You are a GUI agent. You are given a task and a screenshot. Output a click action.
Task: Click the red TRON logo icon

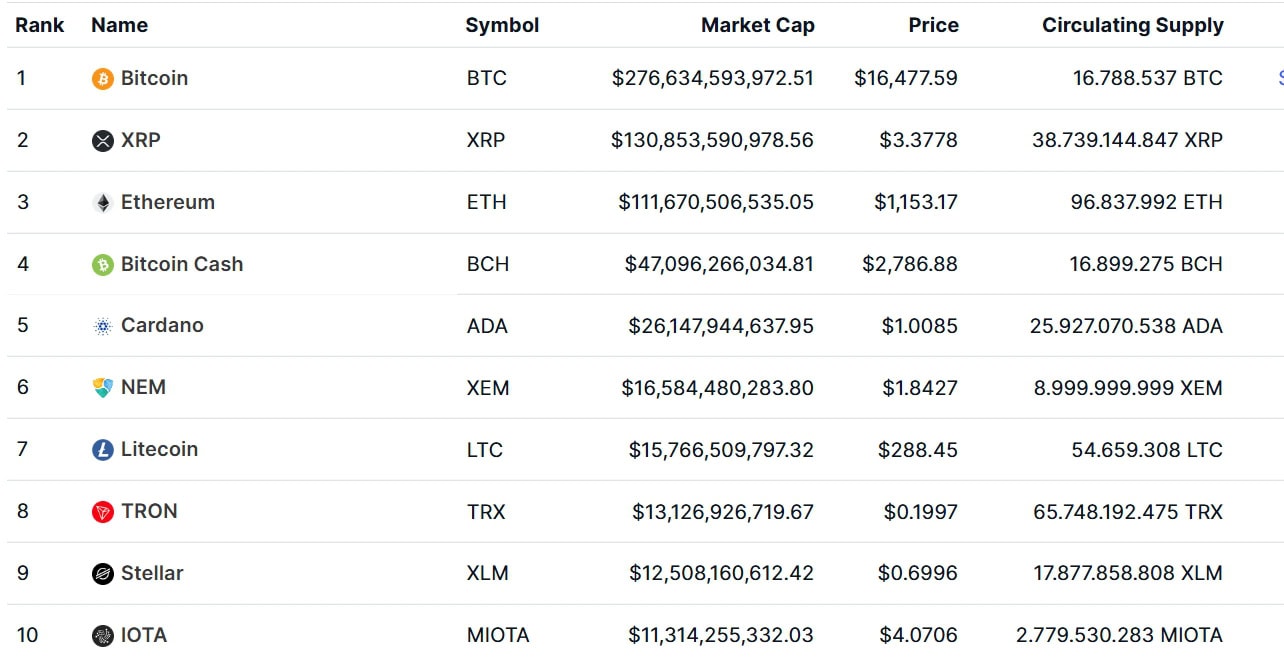(103, 512)
